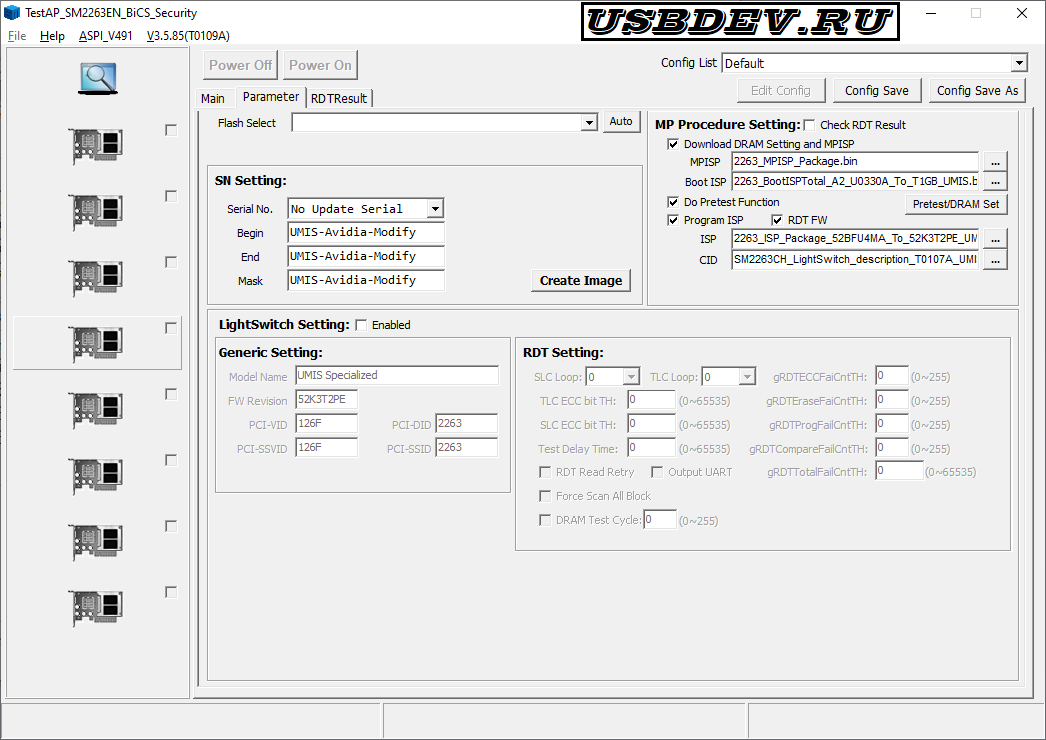
Task: Click the End serial number field
Action: (x=366, y=256)
